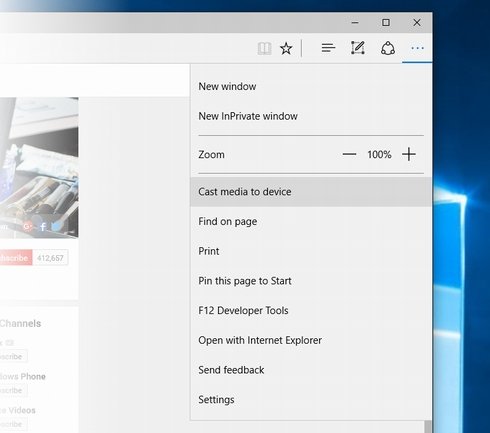Open the Phone channel link
This screenshot has width=490, height=433.
click(23, 376)
